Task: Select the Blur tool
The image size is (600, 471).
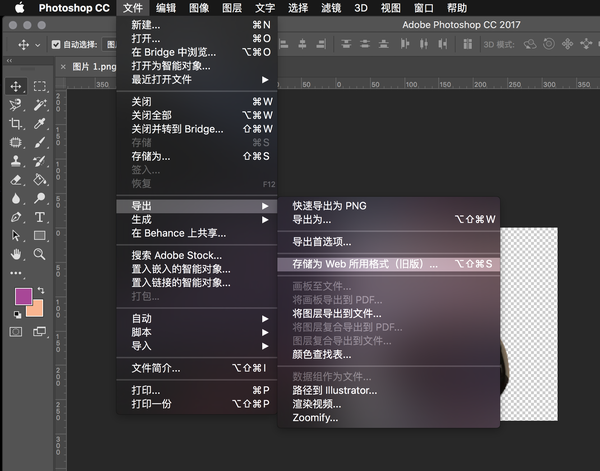Action: click(16, 198)
